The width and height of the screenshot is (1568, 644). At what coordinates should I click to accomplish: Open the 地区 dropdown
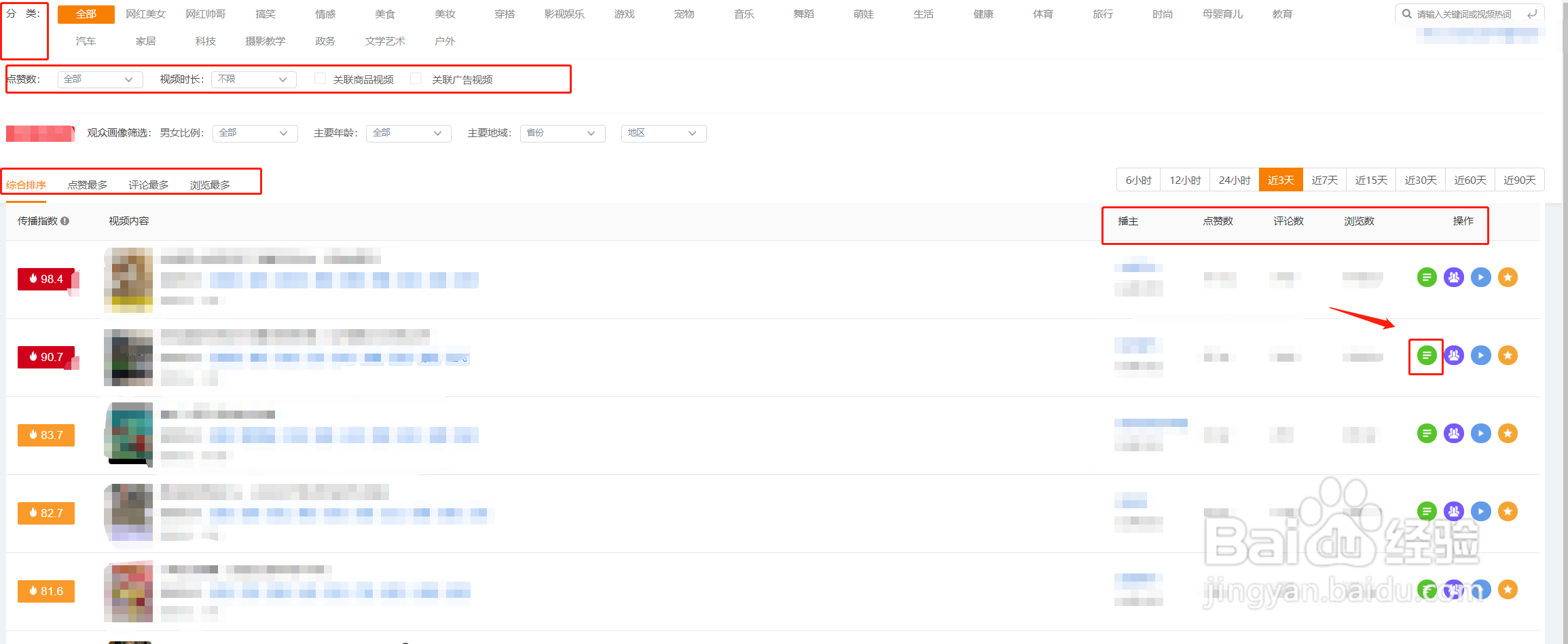[664, 133]
